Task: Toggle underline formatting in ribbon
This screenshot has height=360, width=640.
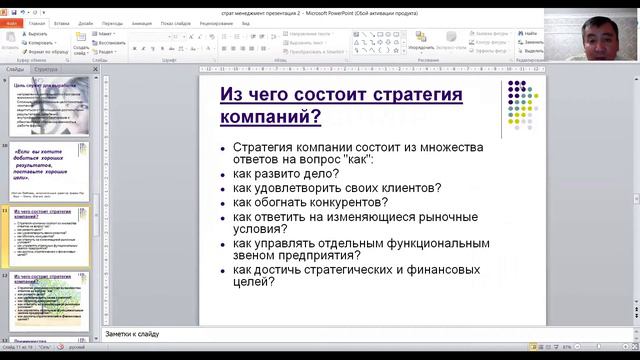Action: click(153, 49)
